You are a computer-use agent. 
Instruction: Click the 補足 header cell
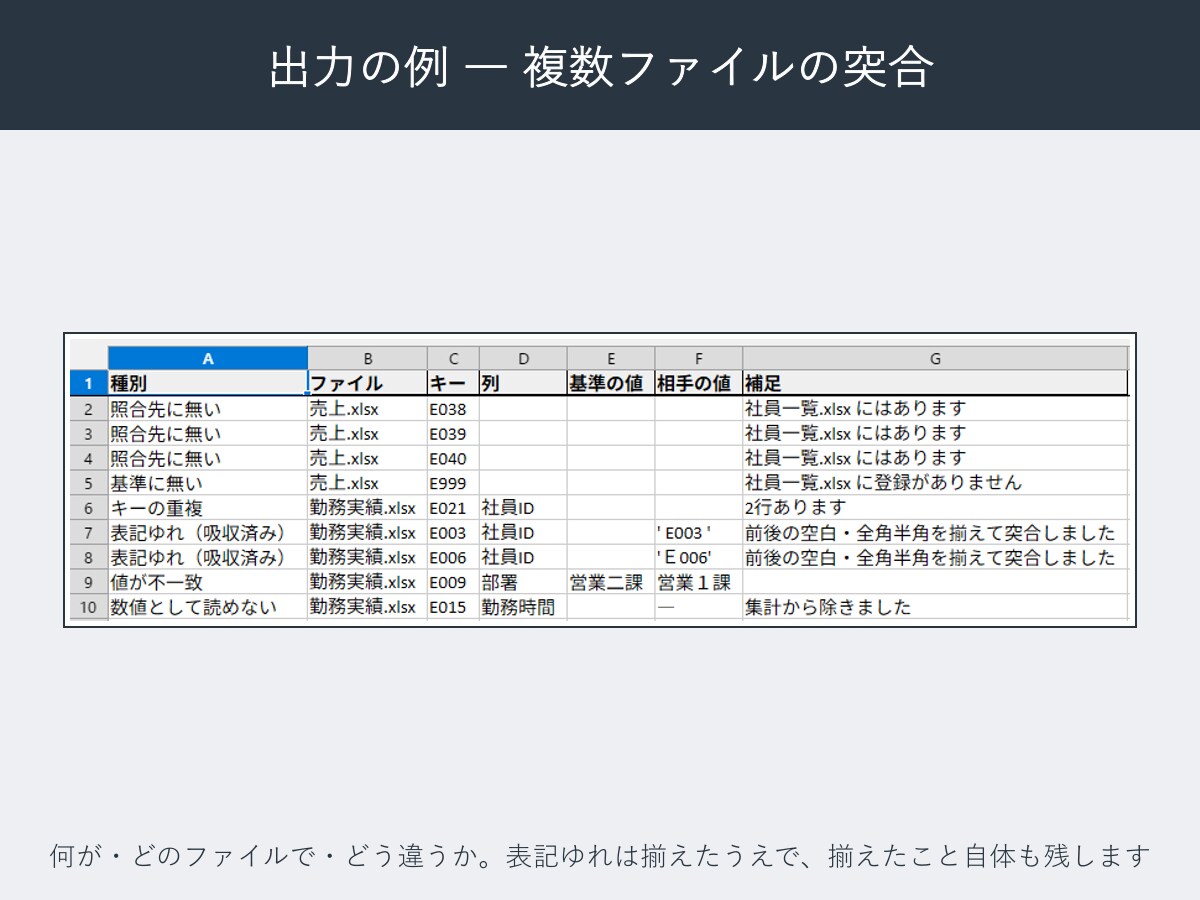[x=935, y=383]
